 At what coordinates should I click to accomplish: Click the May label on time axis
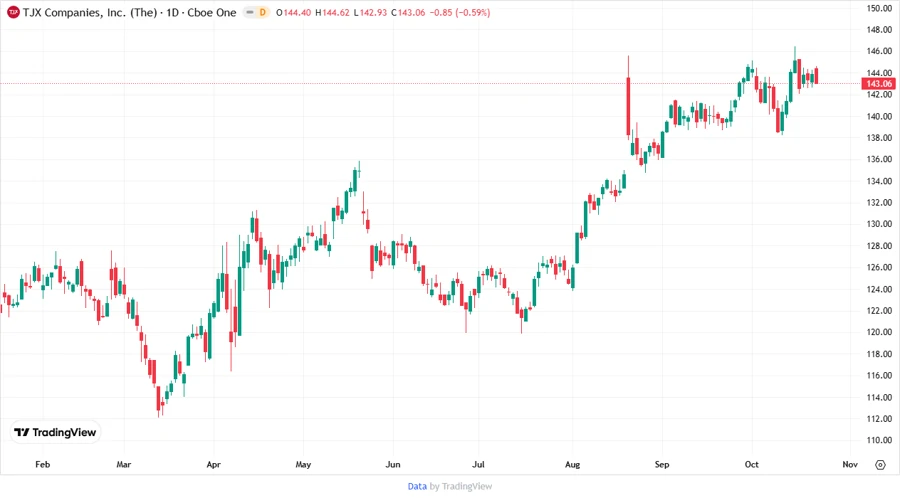coord(303,464)
